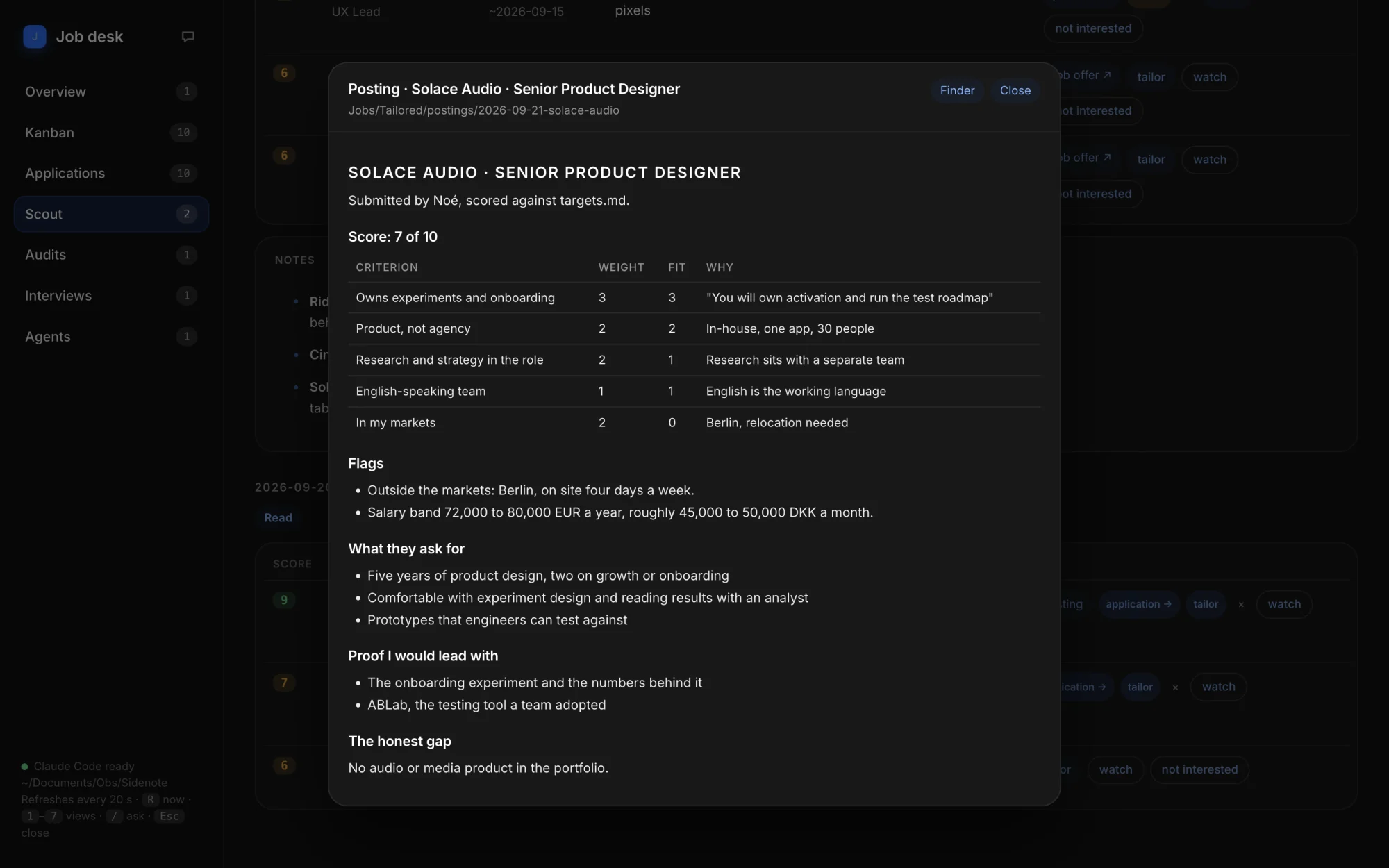
Task: Click watch in the score 9 row
Action: pyautogui.click(x=1284, y=604)
